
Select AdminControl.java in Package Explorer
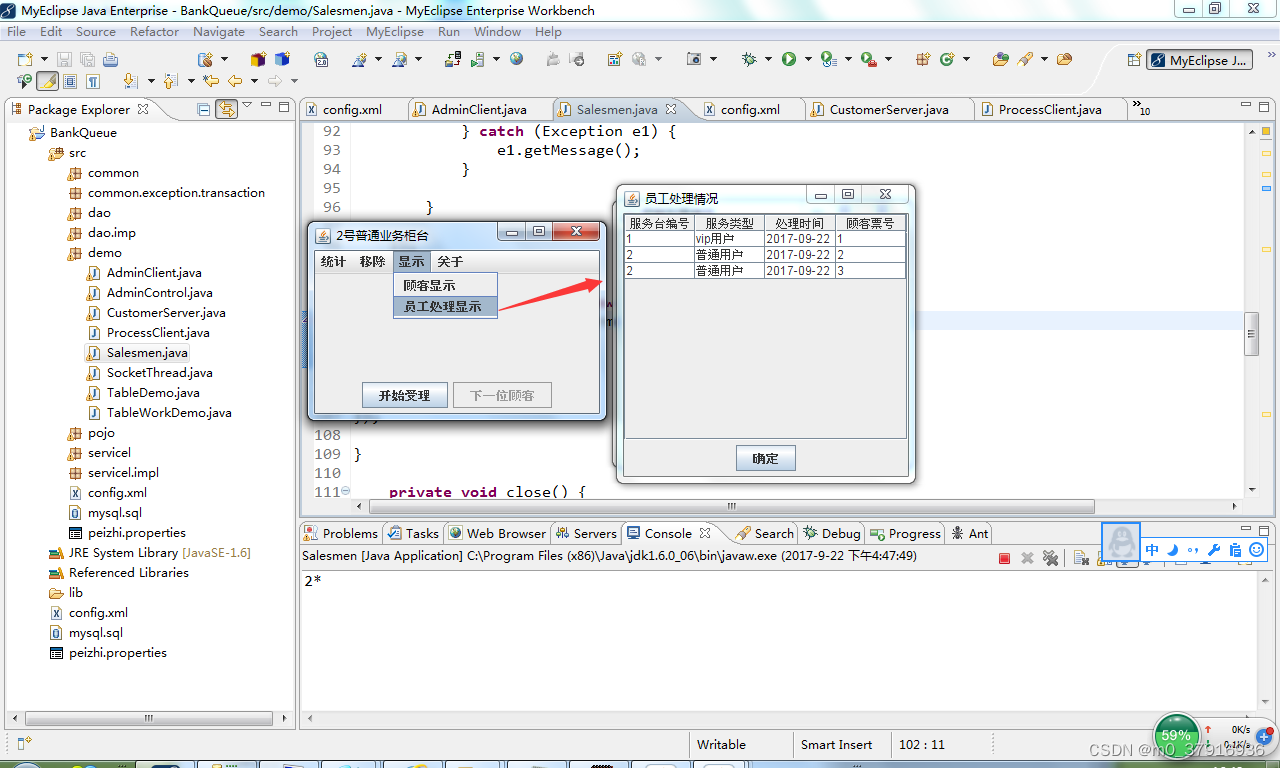(160, 293)
